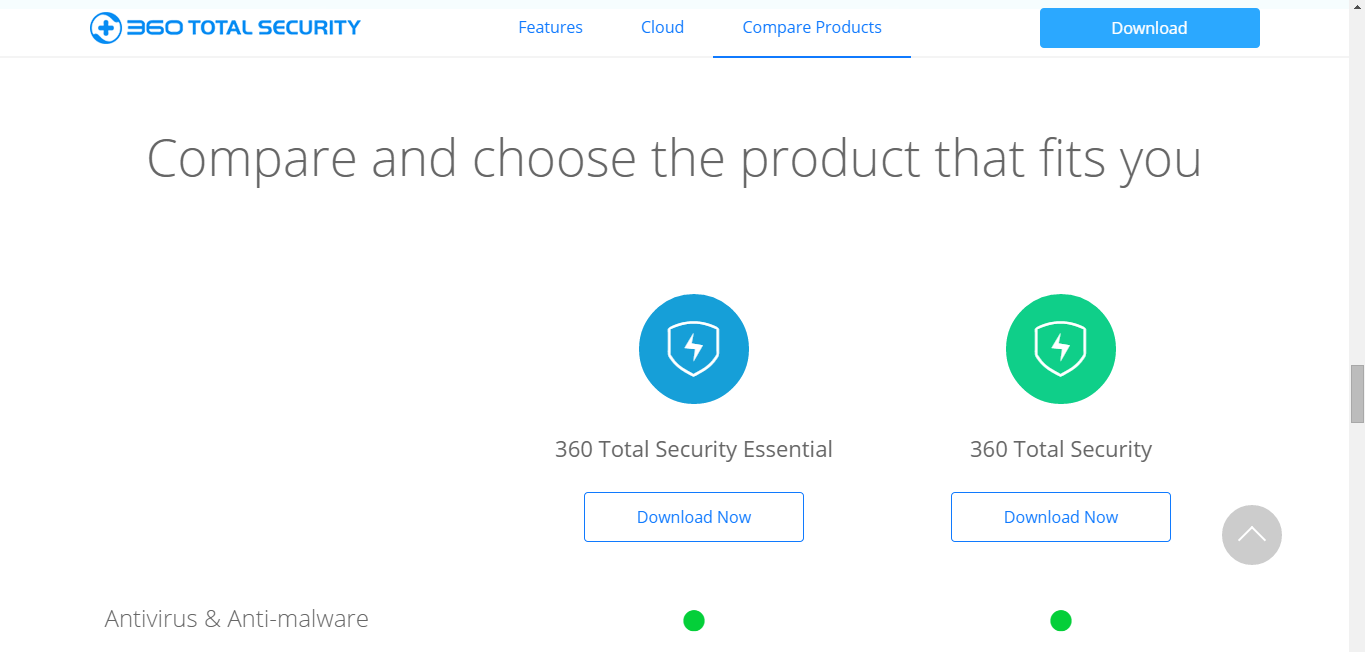Download Now for 360 Total Security Essential
Viewport: 1365px width, 652px height.
point(693,517)
